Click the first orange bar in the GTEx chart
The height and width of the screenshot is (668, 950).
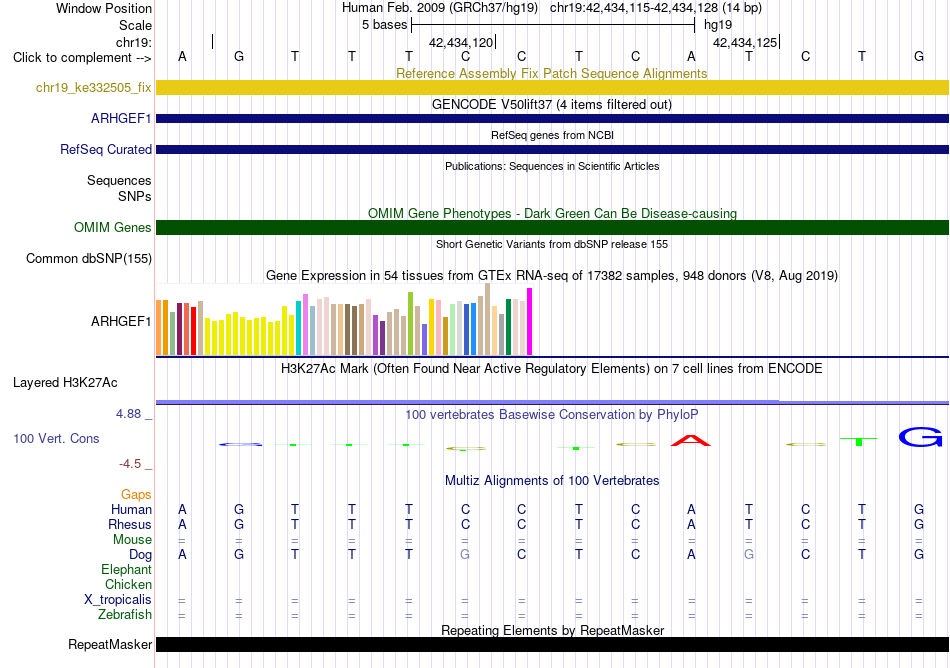(x=159, y=328)
